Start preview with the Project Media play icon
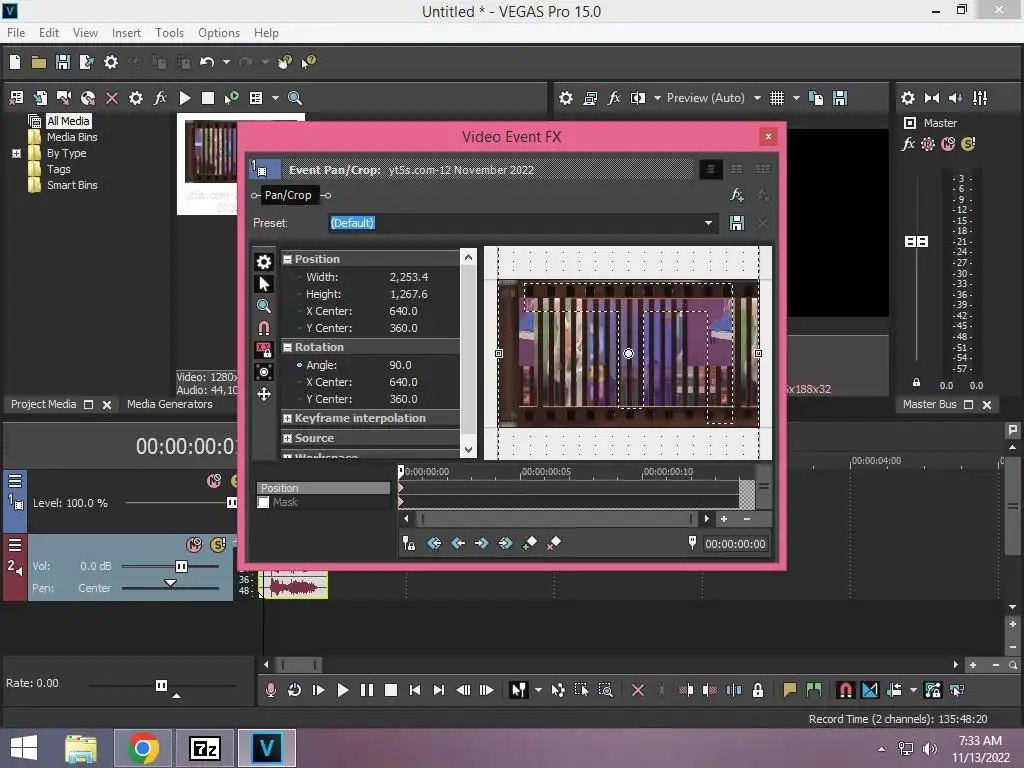This screenshot has height=768, width=1024. [185, 98]
